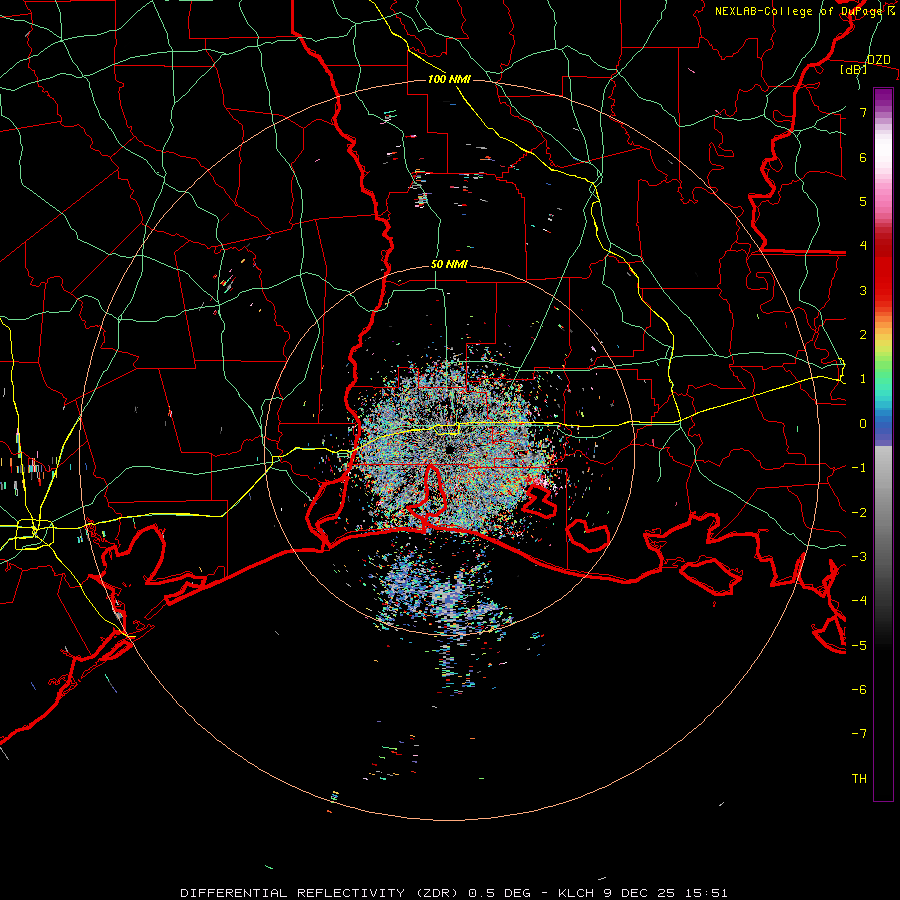Click the DZD legend title

878,60
